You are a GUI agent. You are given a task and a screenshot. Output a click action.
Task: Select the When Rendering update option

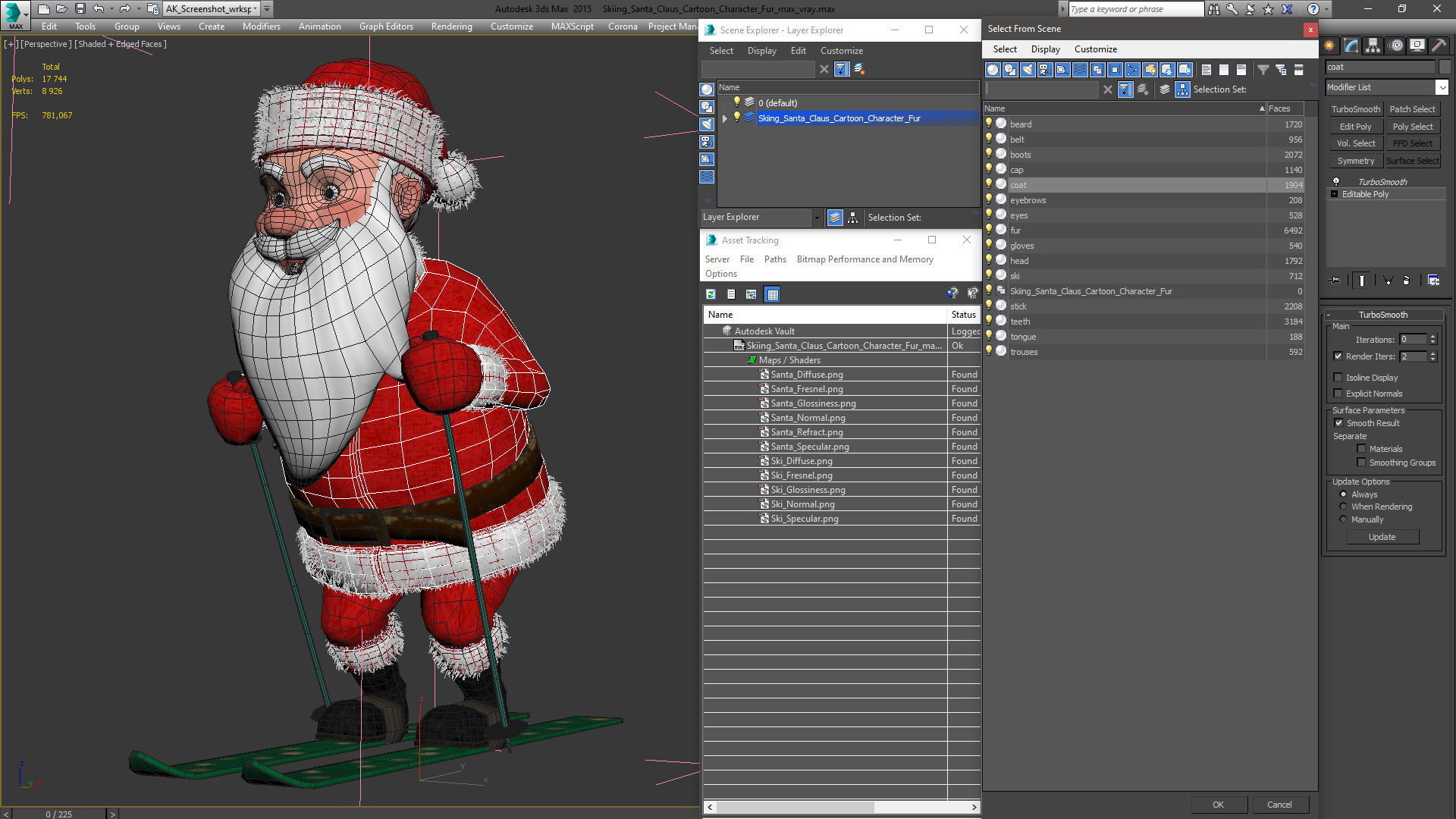1343,507
